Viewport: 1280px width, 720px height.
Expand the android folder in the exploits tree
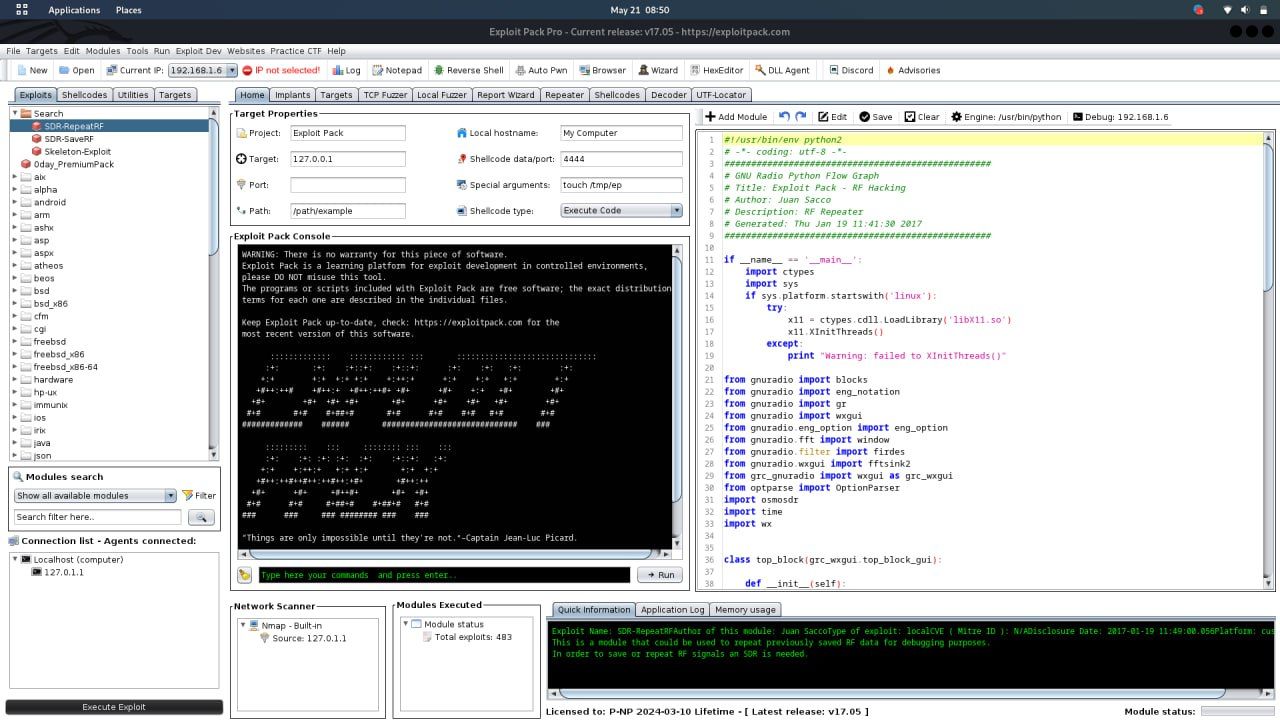[x=15, y=202]
